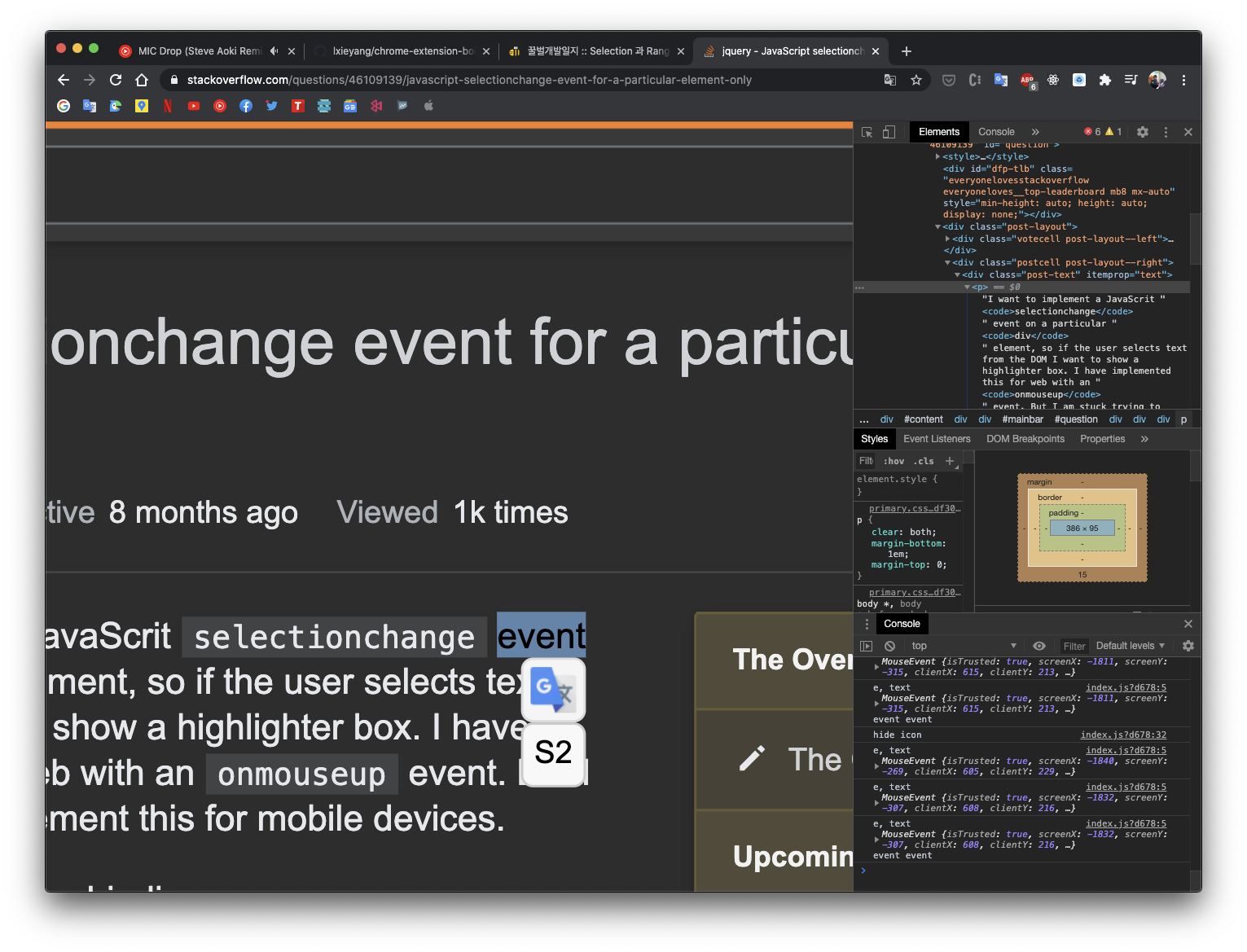Open the Chrome three-dot menu

pos(1183,80)
